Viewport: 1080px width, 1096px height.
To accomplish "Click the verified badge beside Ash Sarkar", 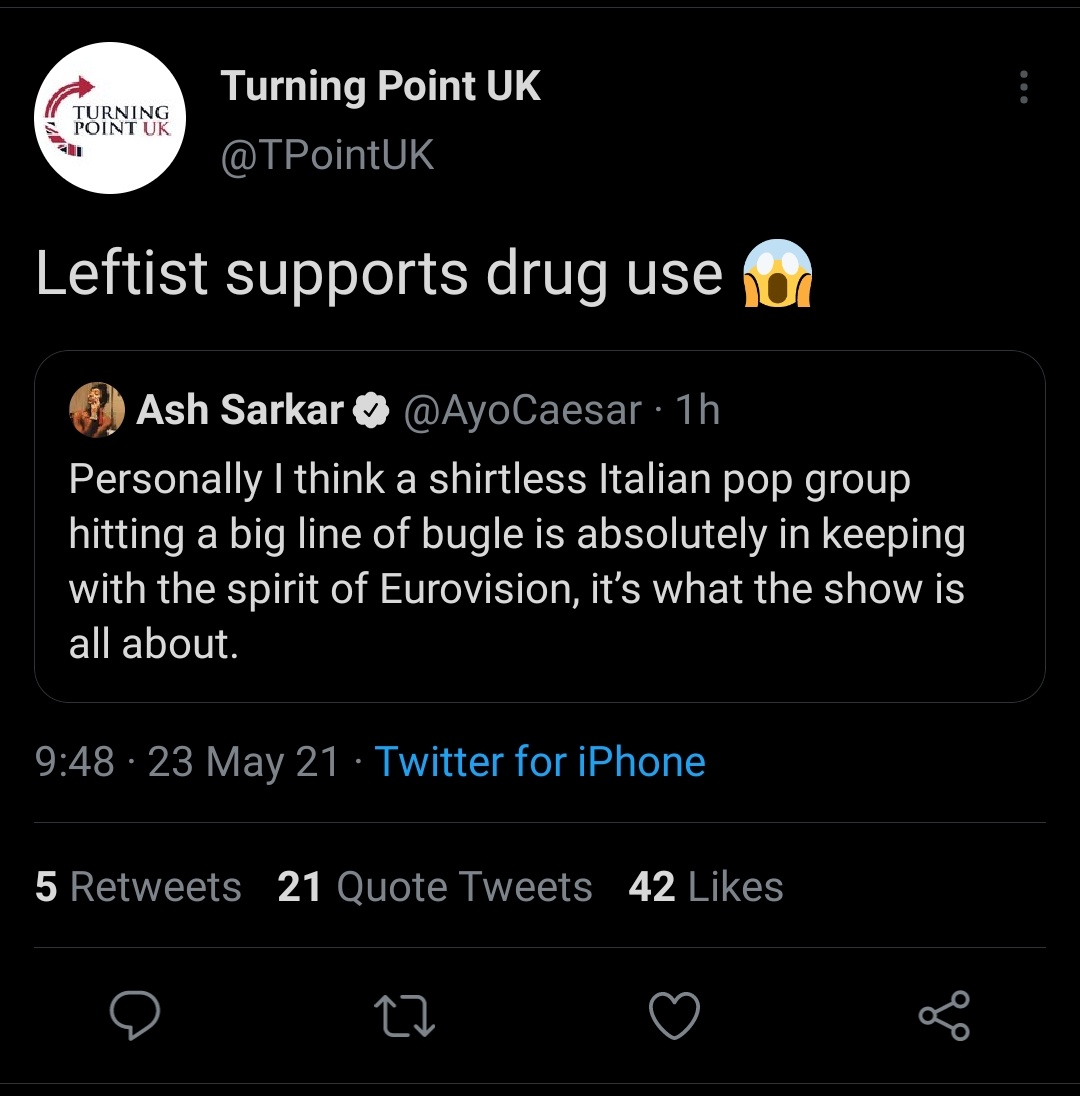I will click(x=373, y=411).
